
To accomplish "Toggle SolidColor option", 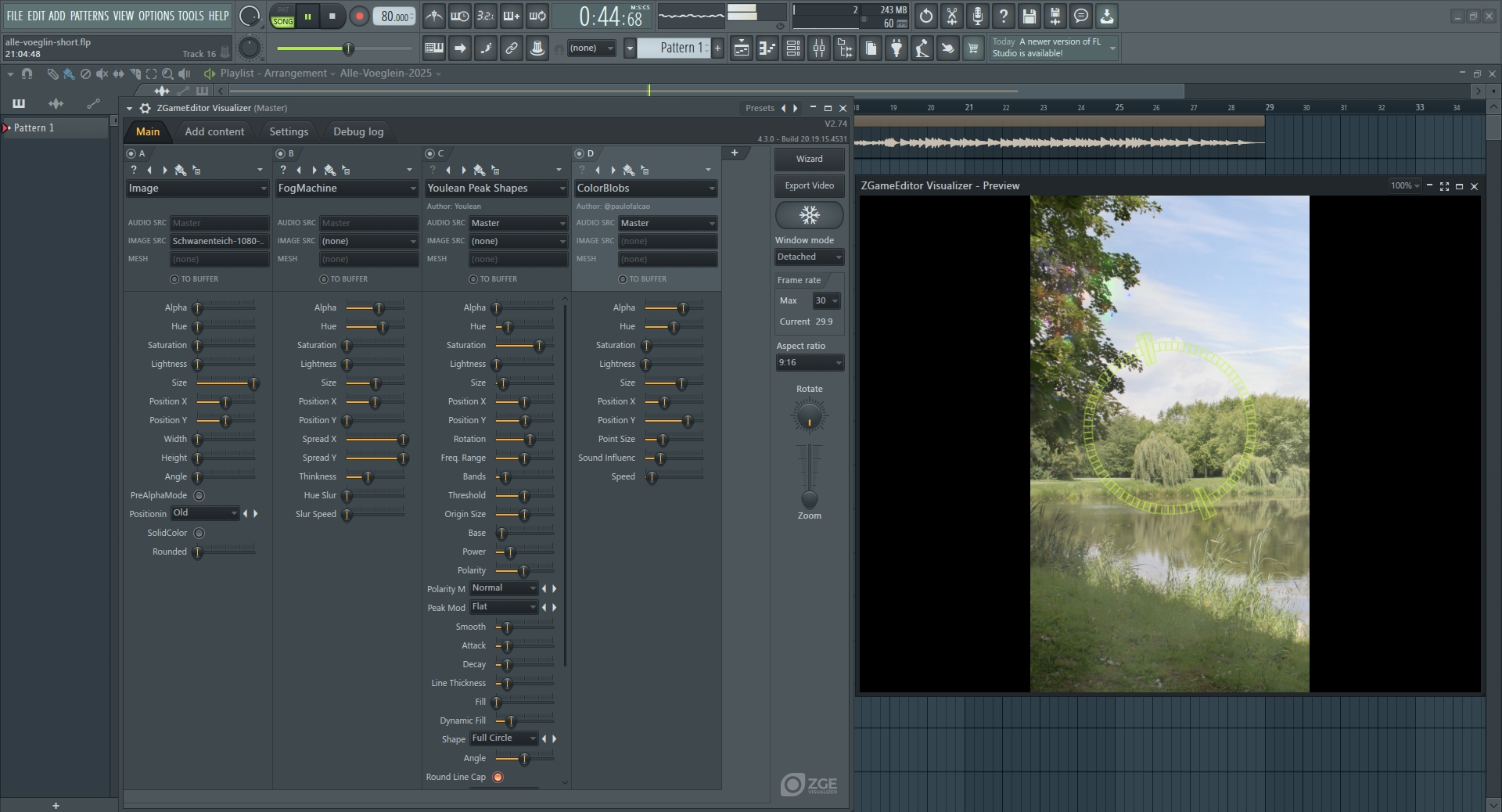I will [199, 533].
